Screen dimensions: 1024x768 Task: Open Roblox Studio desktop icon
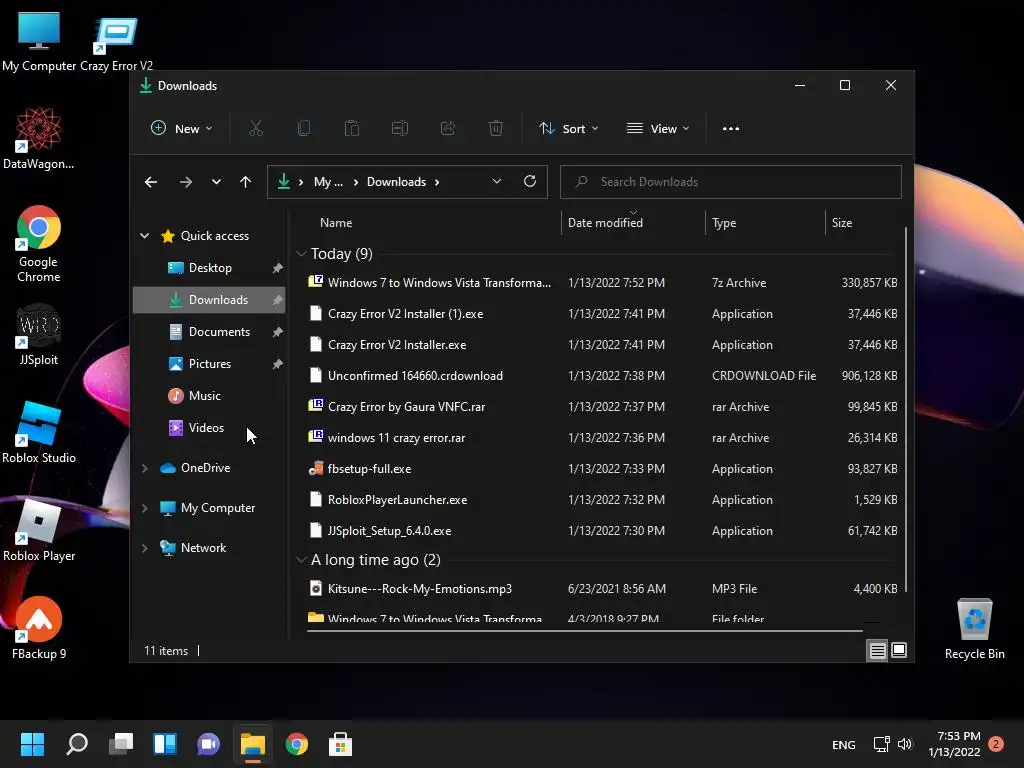(39, 432)
